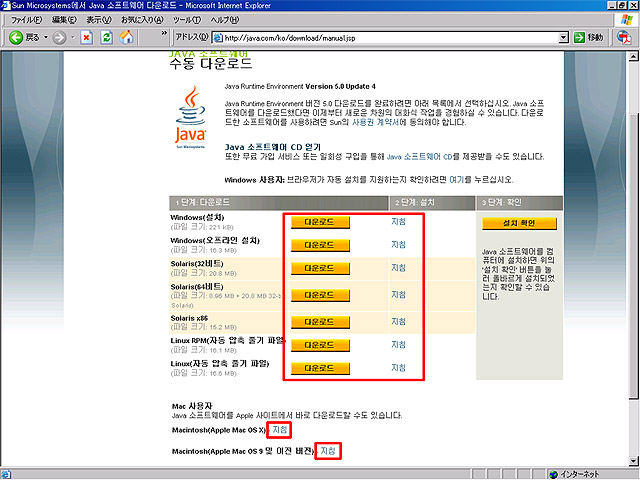Open the ヘルプ(H) menu
Viewport: 640px width, 480px height.
(225, 20)
